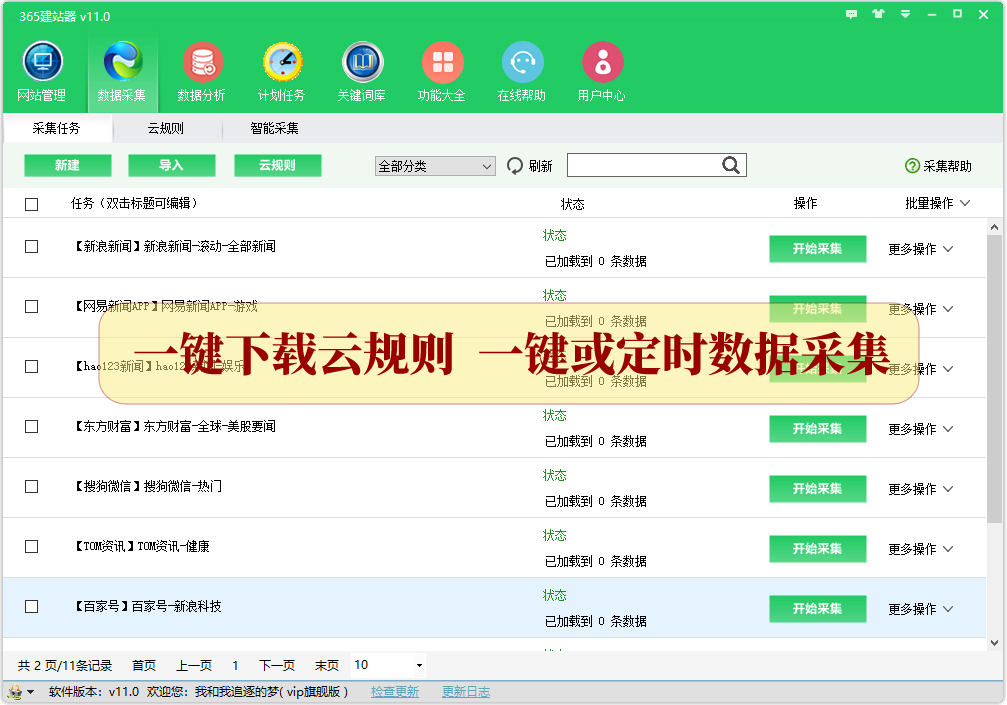The image size is (1007, 705).
Task: Click the feedback chat icon in title bar
Action: [x=852, y=14]
